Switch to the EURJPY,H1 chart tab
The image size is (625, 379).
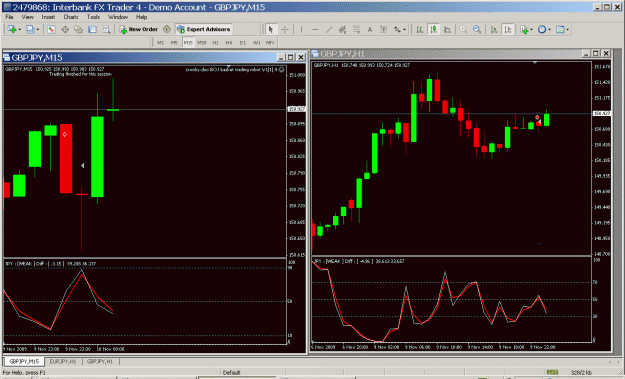(x=63, y=361)
